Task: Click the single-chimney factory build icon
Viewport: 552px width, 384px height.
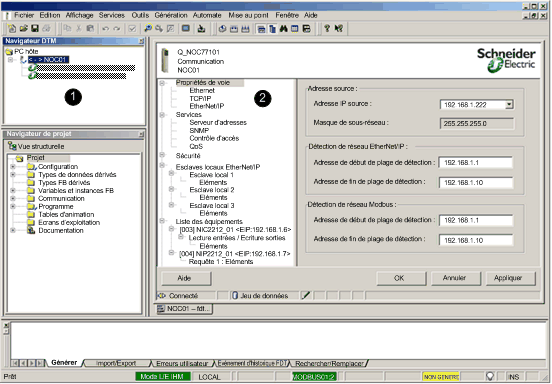Action: [234, 29]
